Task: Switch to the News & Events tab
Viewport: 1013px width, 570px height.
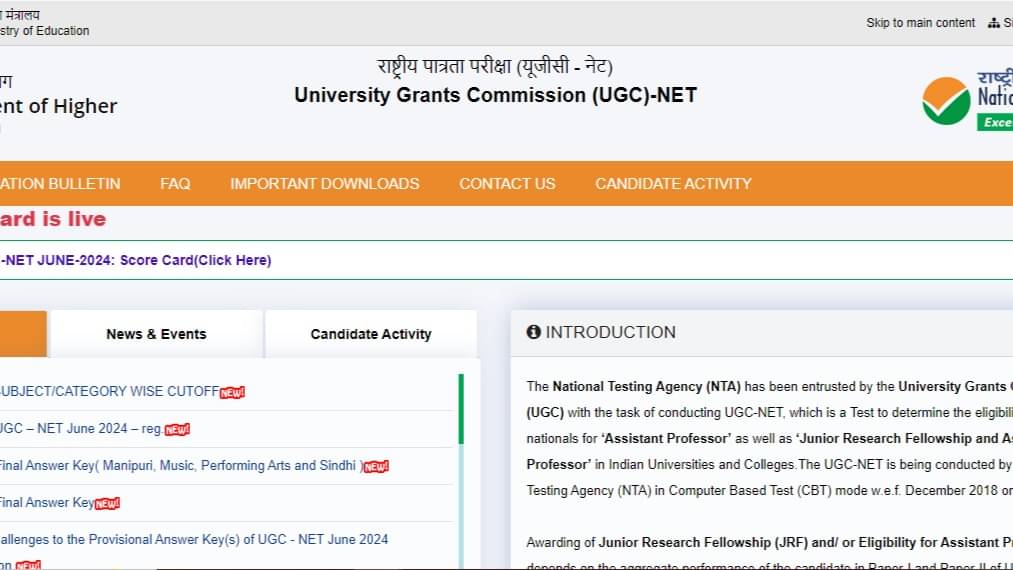Action: tap(156, 334)
